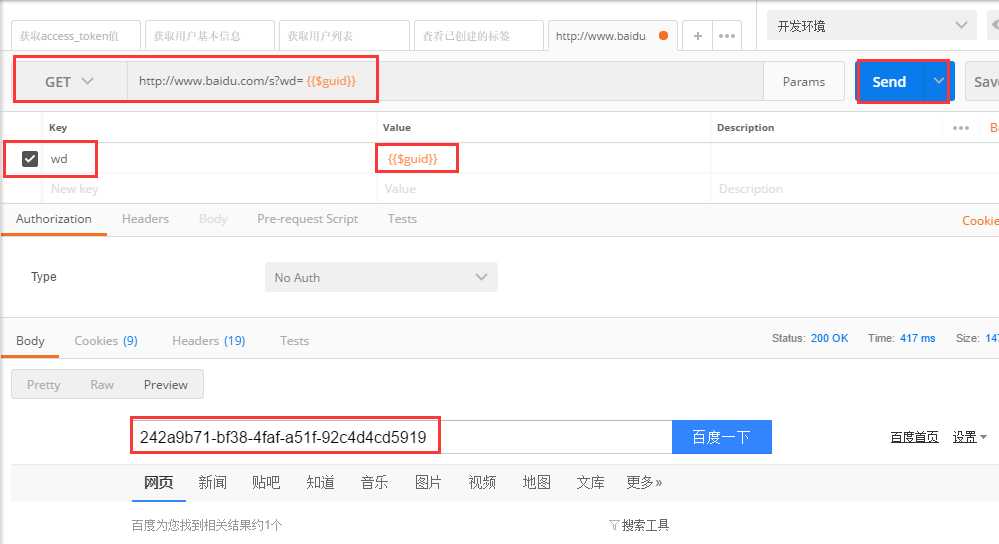Open the 开发环境 environment dropdown
Viewport: 999px width, 544px height.
[871, 25]
